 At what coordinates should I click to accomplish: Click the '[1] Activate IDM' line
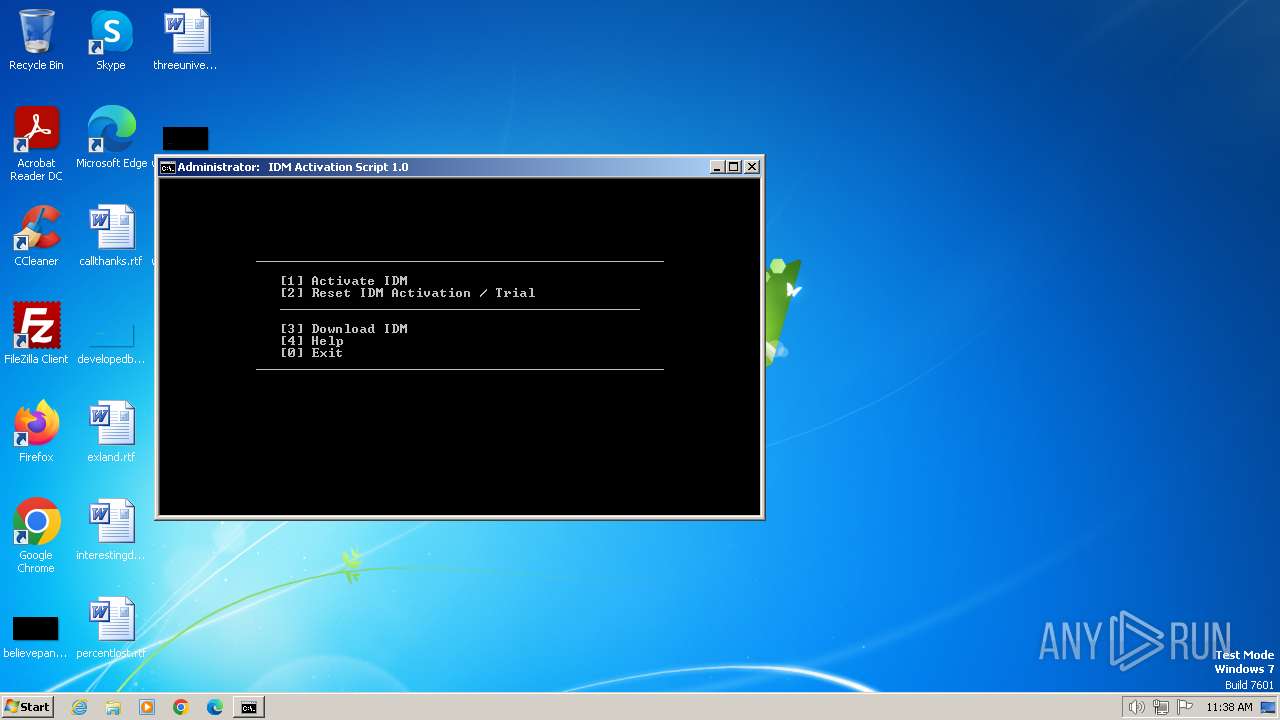[344, 281]
